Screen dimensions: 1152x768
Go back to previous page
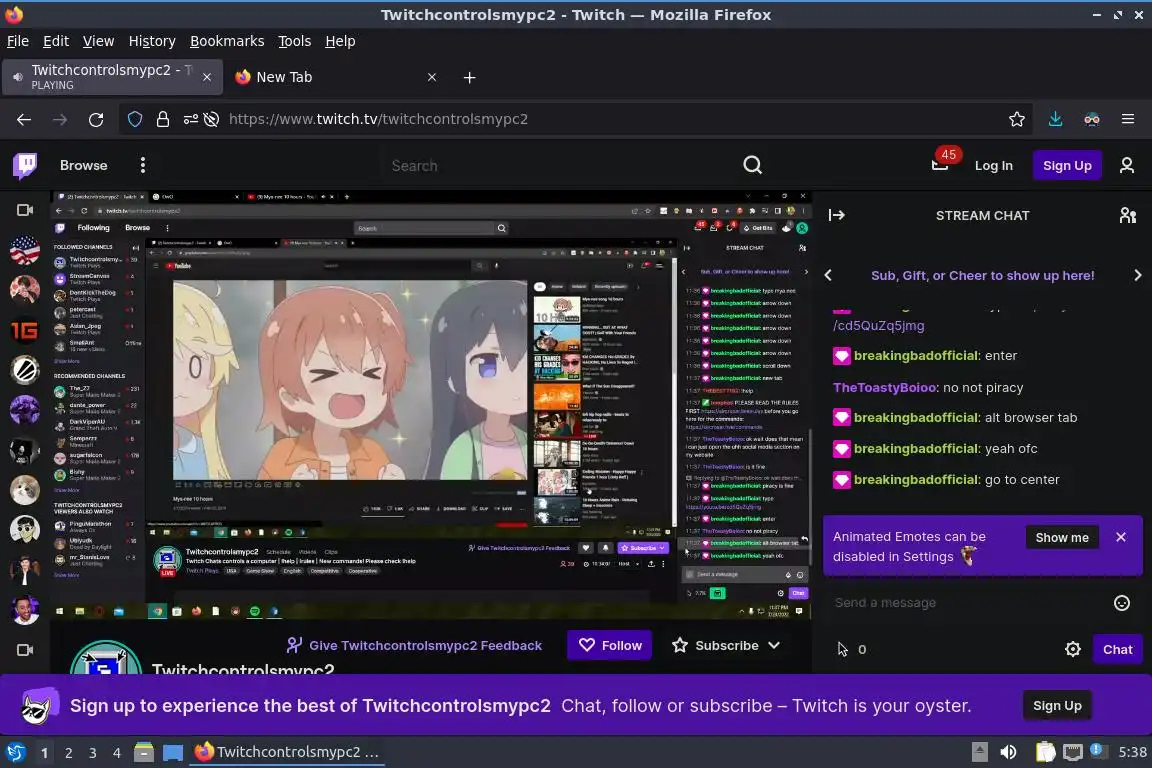click(24, 119)
